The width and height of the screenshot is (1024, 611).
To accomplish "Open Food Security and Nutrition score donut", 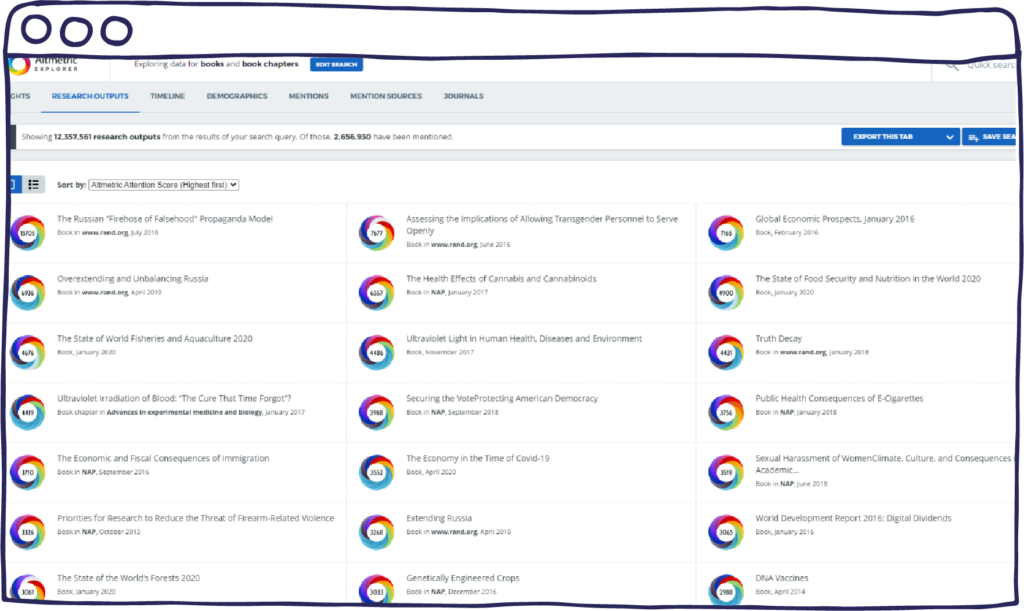I will (726, 292).
